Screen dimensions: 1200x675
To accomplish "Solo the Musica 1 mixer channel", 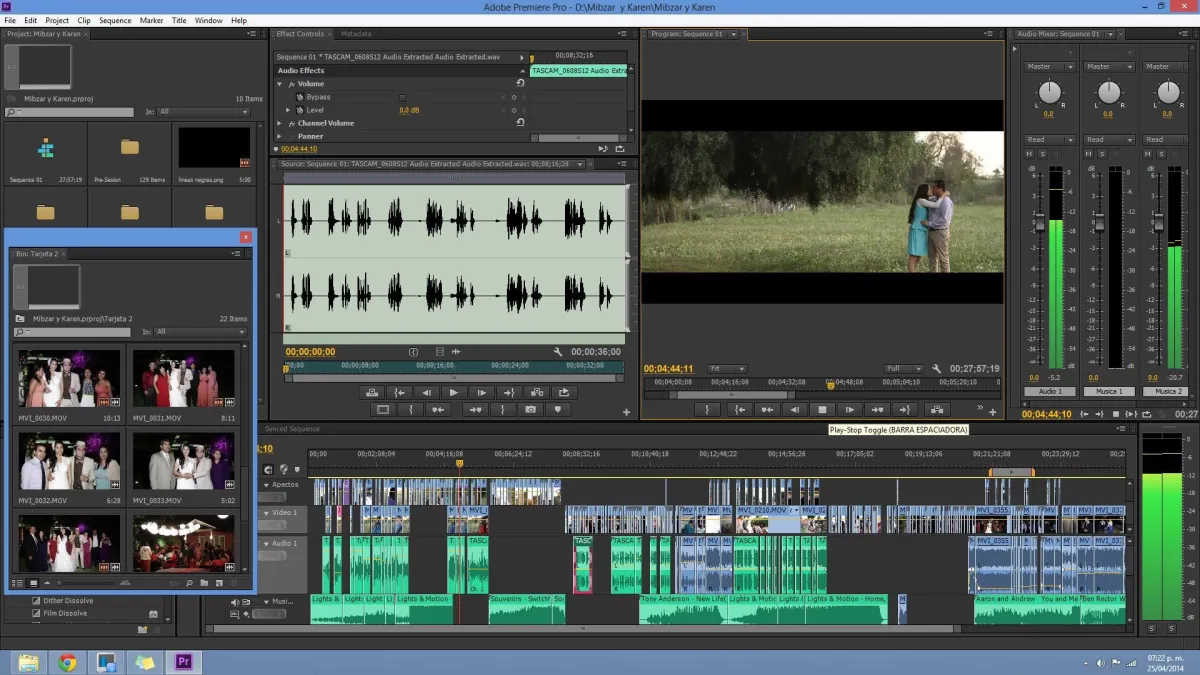I will [x=1102, y=154].
